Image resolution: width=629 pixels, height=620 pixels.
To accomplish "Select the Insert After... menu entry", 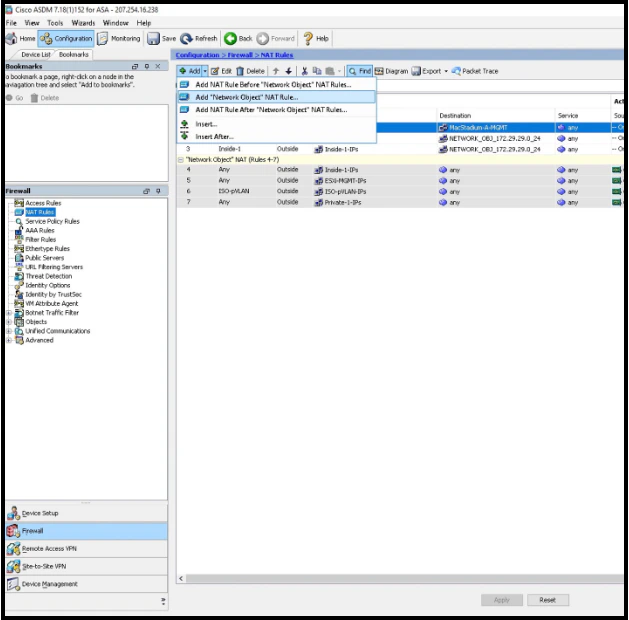I will pos(276,136).
